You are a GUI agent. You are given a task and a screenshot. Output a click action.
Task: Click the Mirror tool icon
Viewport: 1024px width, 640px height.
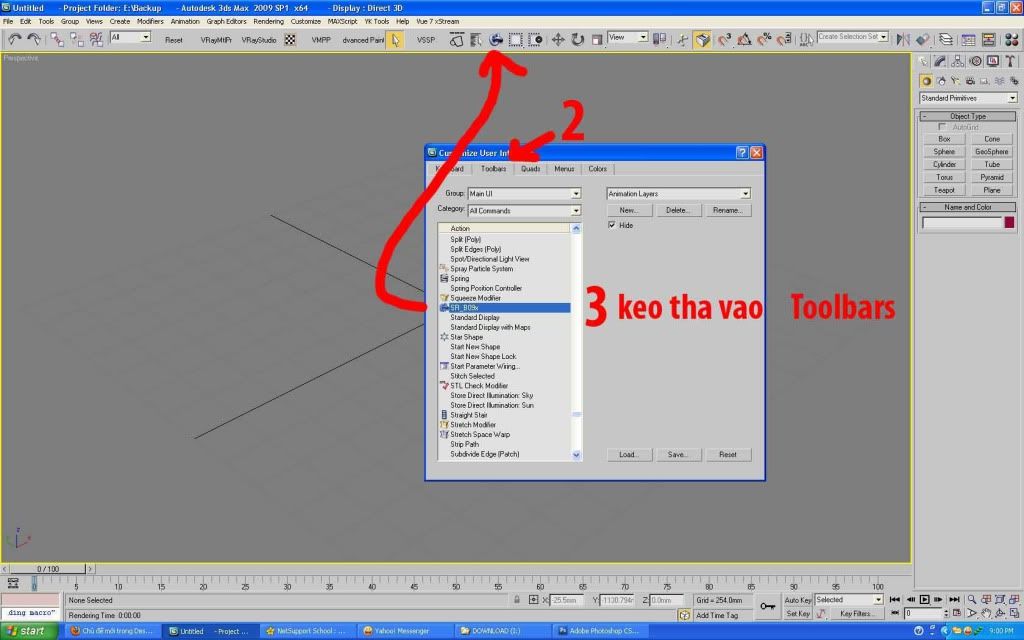click(903, 40)
